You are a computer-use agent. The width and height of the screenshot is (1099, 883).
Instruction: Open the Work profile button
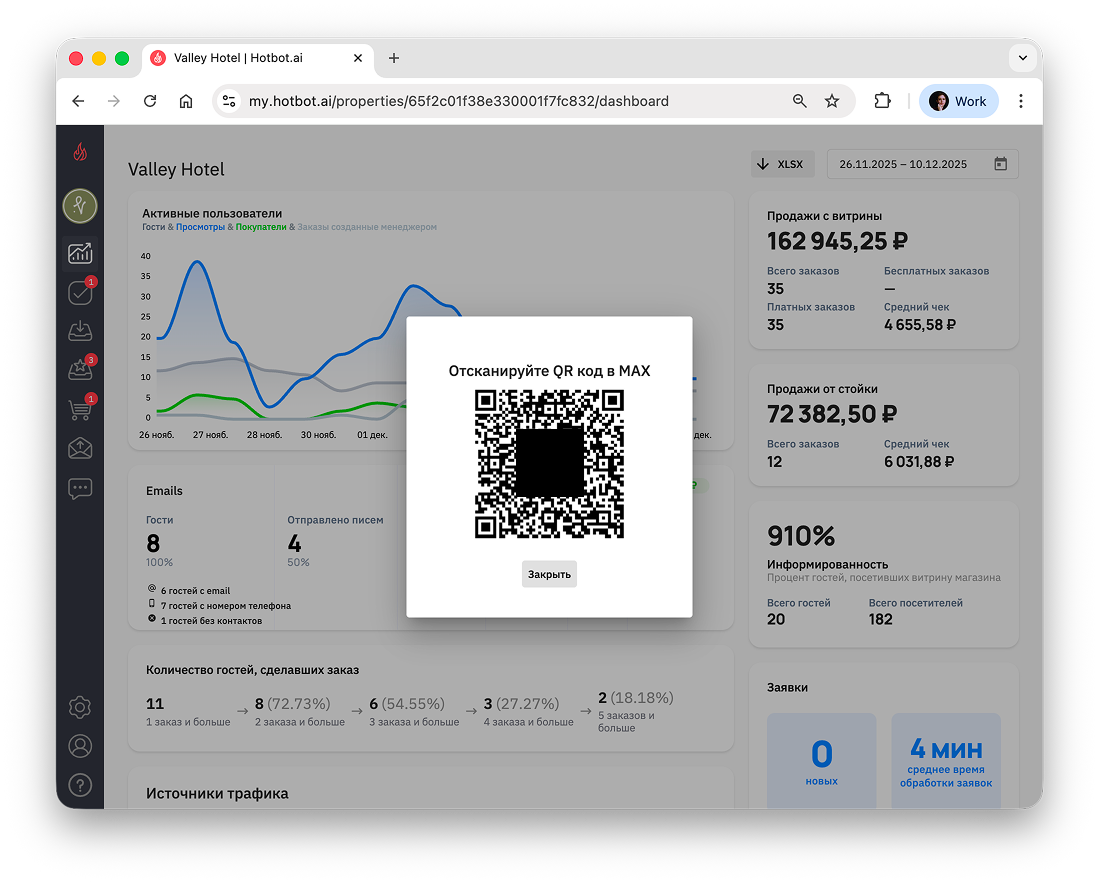pos(958,101)
